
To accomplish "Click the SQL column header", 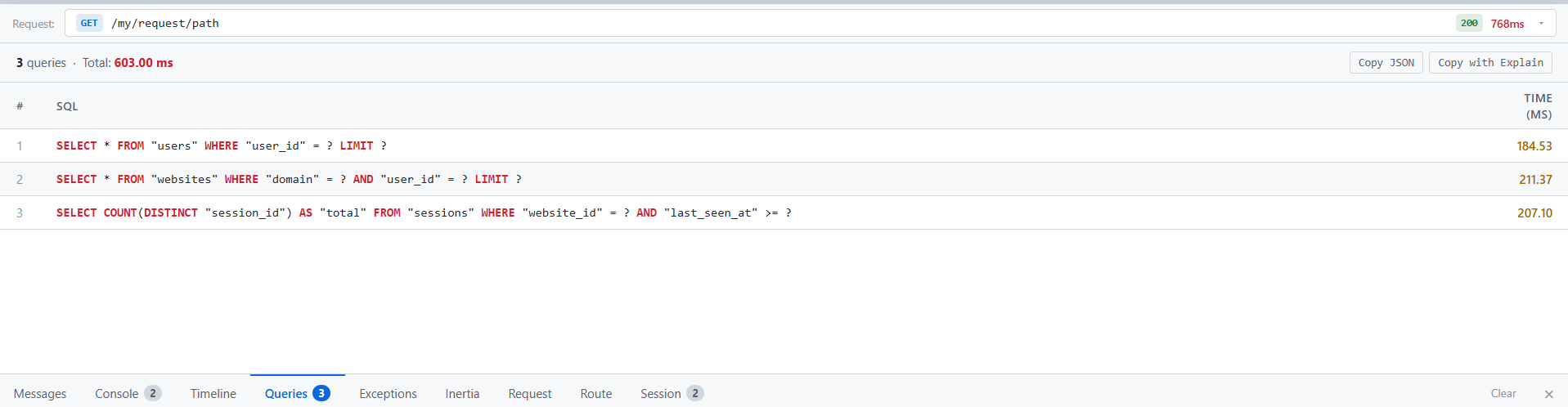I will [67, 106].
